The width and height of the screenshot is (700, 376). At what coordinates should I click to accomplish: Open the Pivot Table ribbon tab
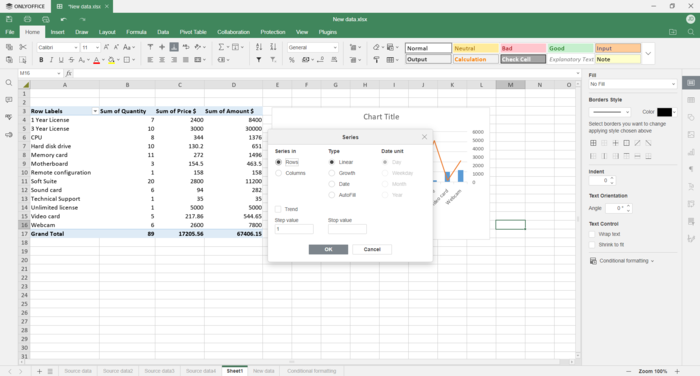coord(193,32)
